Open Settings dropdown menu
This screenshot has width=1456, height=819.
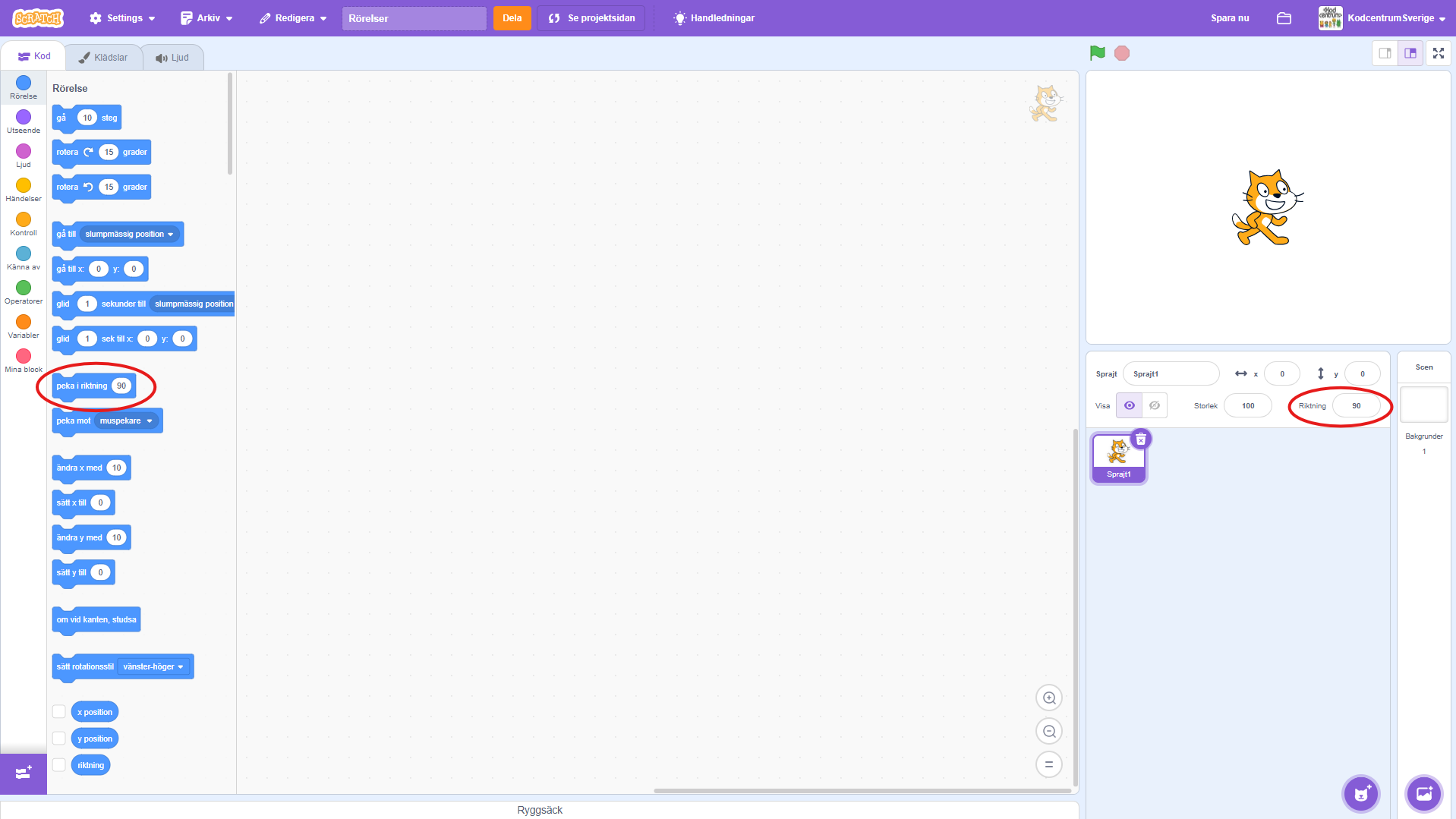click(x=122, y=18)
